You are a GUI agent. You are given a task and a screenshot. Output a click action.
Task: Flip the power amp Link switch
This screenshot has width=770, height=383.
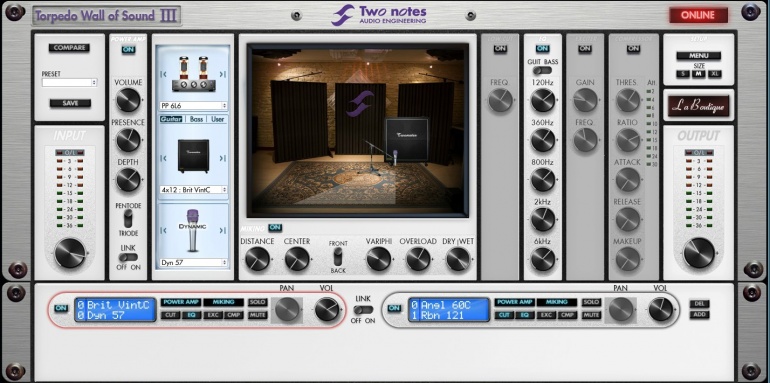coord(128,257)
